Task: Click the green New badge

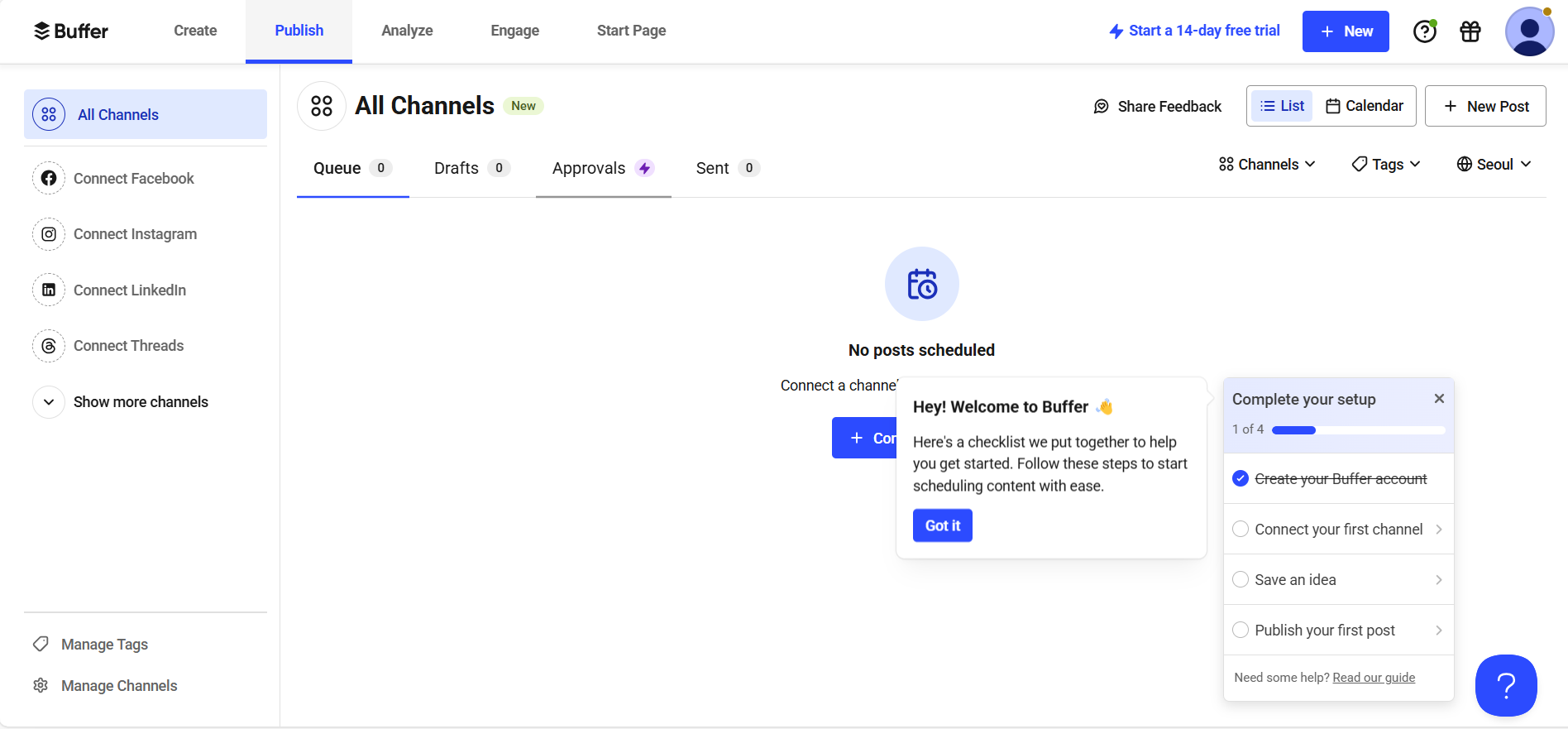Action: tap(523, 106)
